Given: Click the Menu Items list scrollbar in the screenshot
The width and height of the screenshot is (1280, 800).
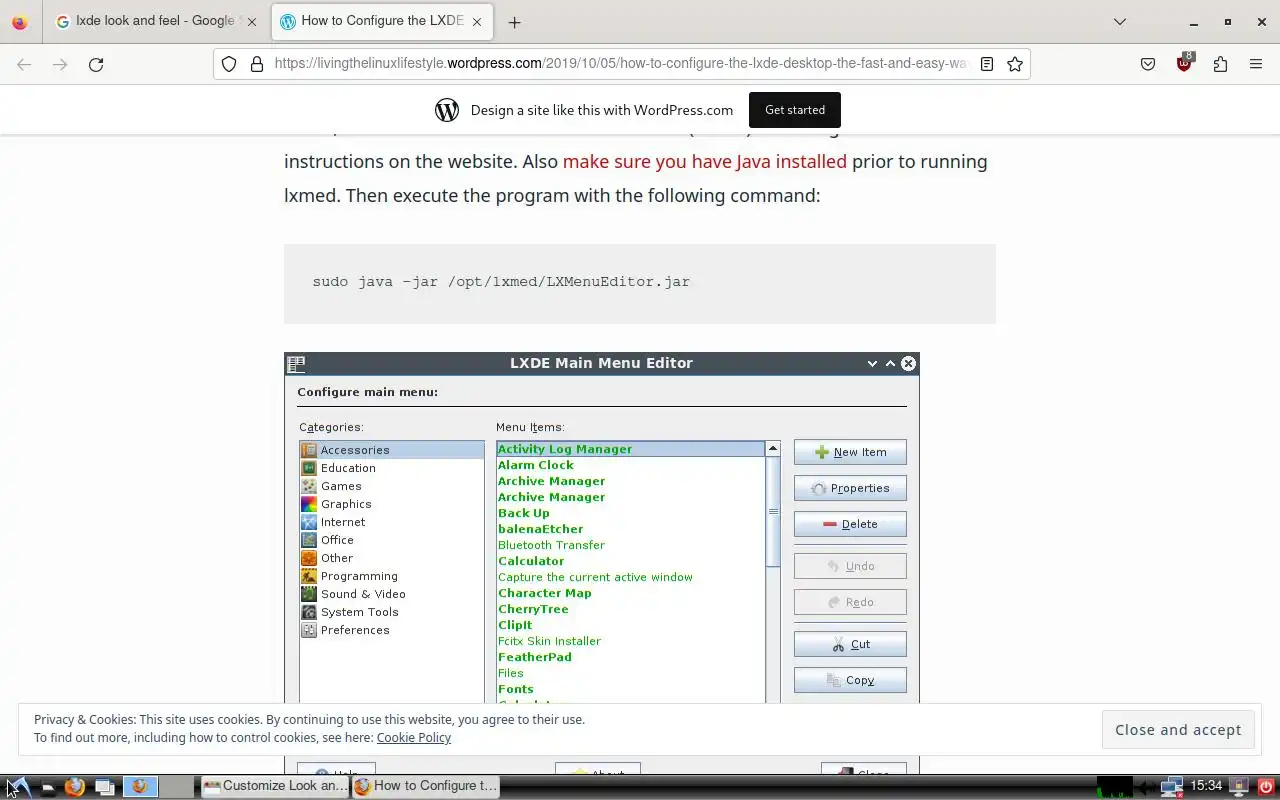Looking at the screenshot, I should (773, 572).
